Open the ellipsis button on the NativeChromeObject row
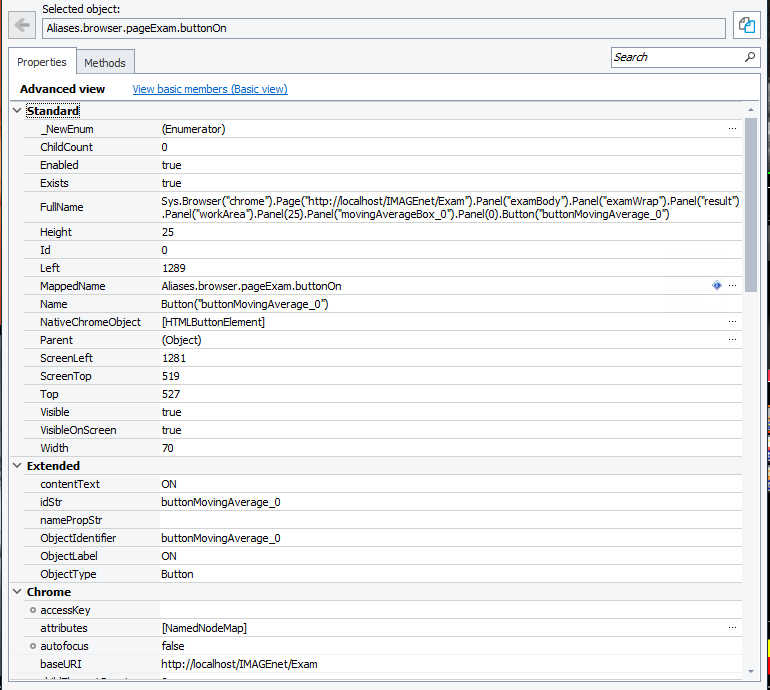This screenshot has height=690, width=770. coord(732,322)
